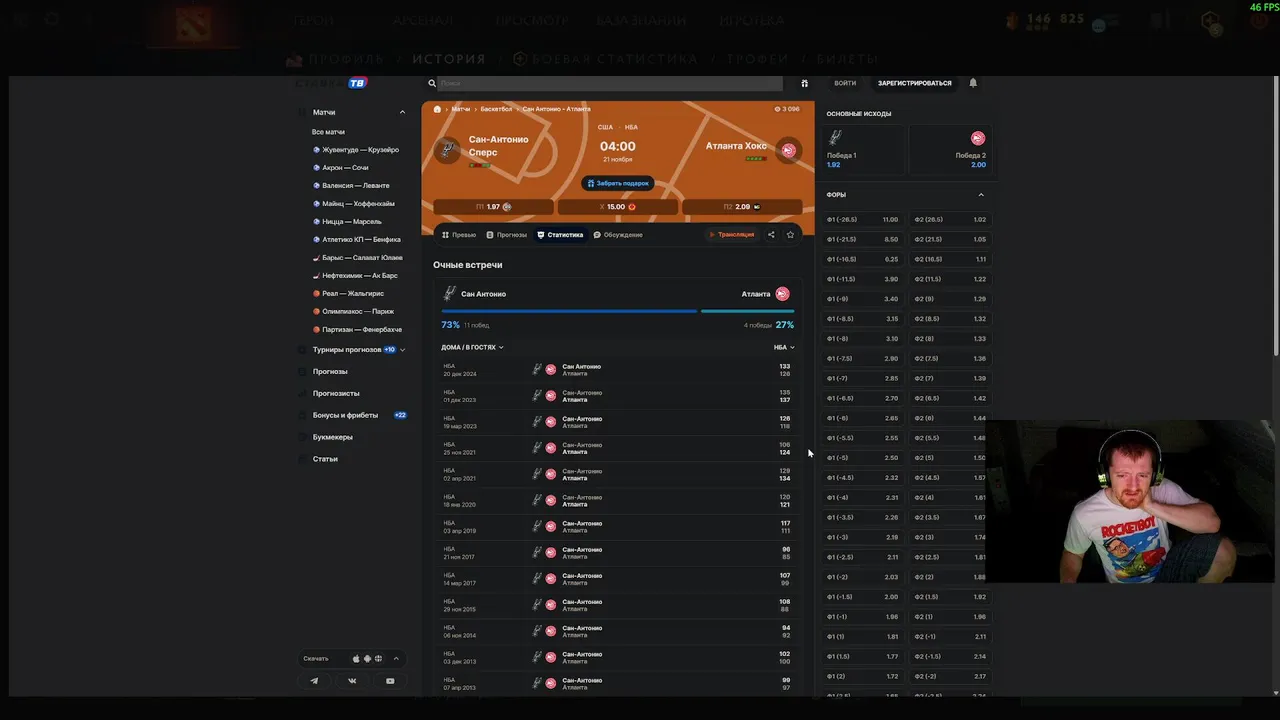Collapse the ФОРЫ odds section
1280x720 pixels.
point(980,195)
